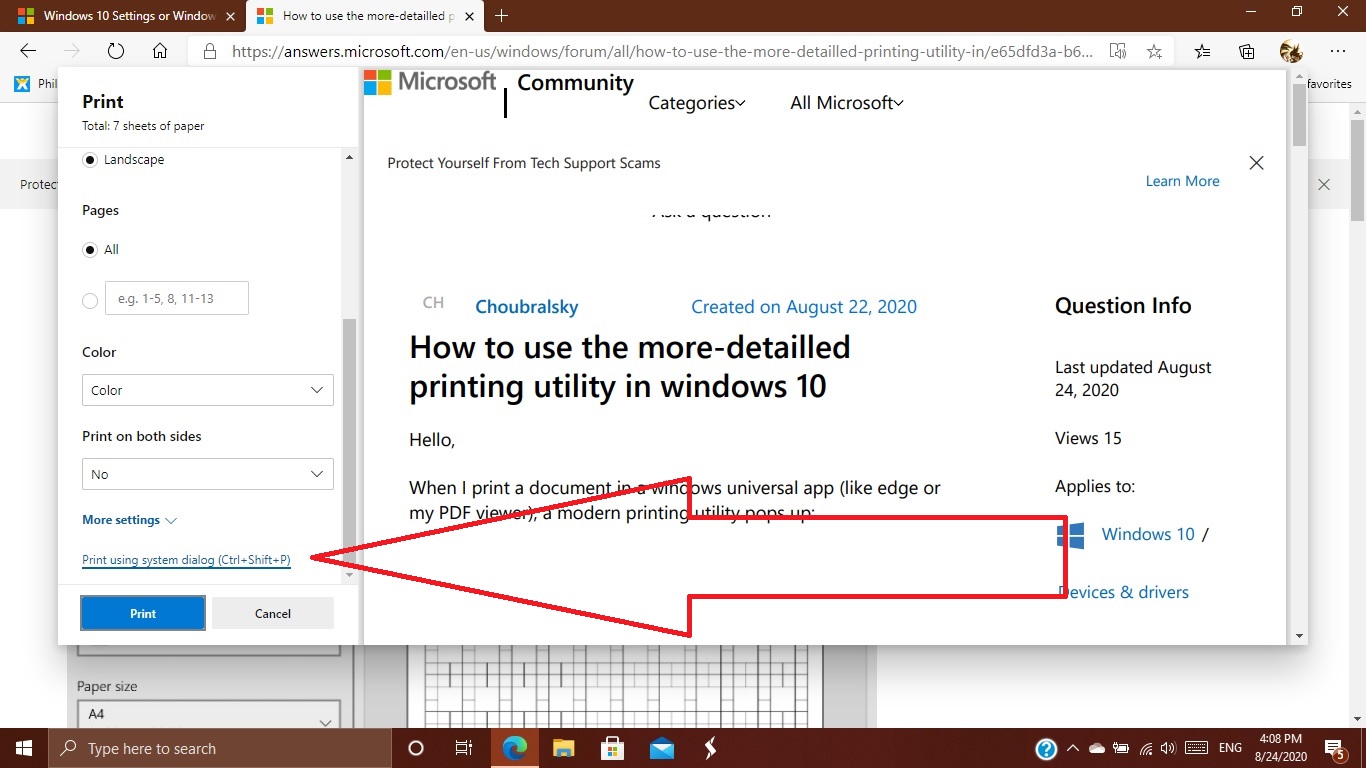1366x768 pixels.
Task: Open the Categories dropdown in the Community header
Action: pyautogui.click(x=697, y=103)
